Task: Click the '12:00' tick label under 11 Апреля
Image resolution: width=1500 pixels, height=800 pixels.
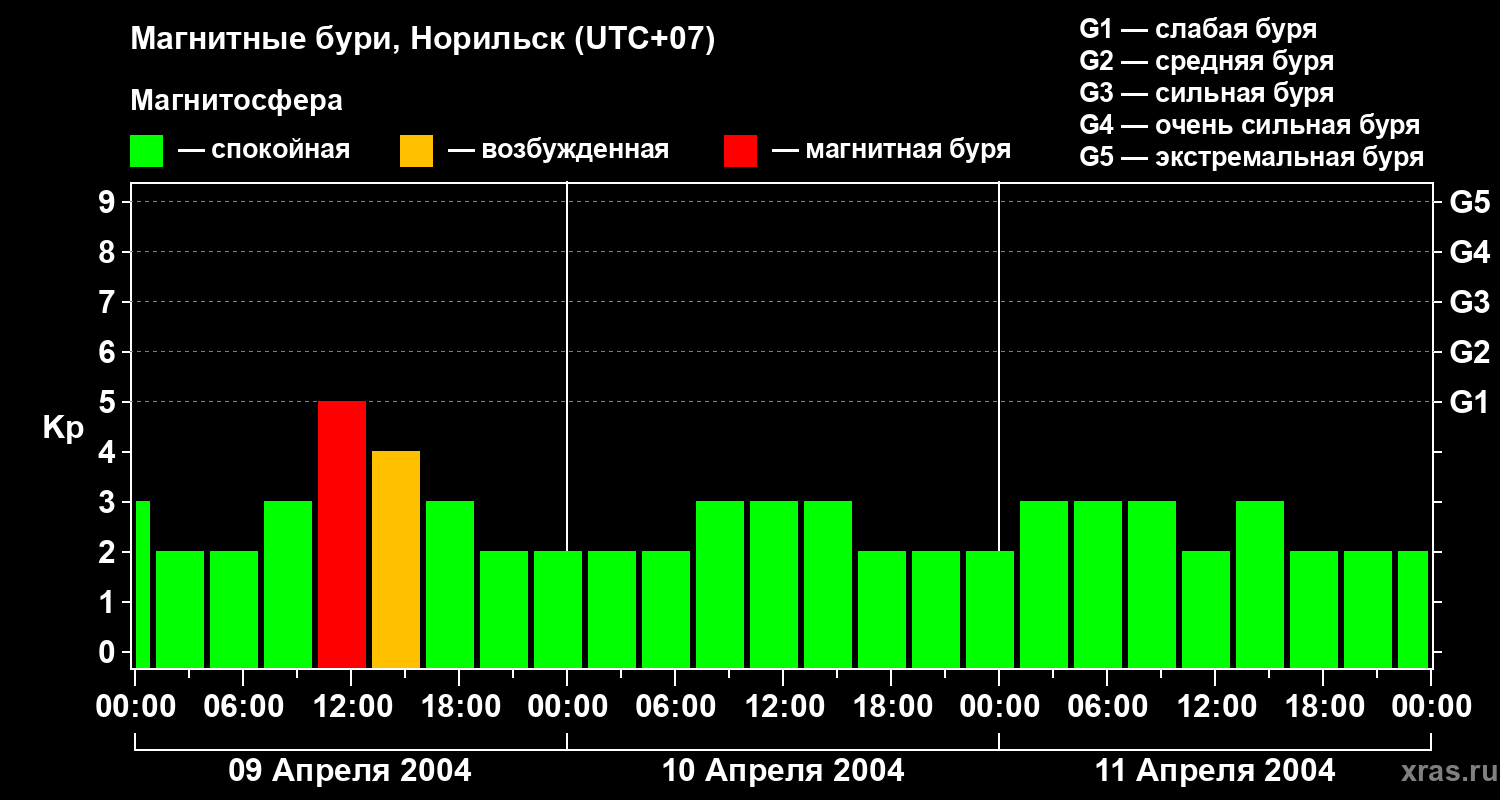Action: click(x=1215, y=707)
